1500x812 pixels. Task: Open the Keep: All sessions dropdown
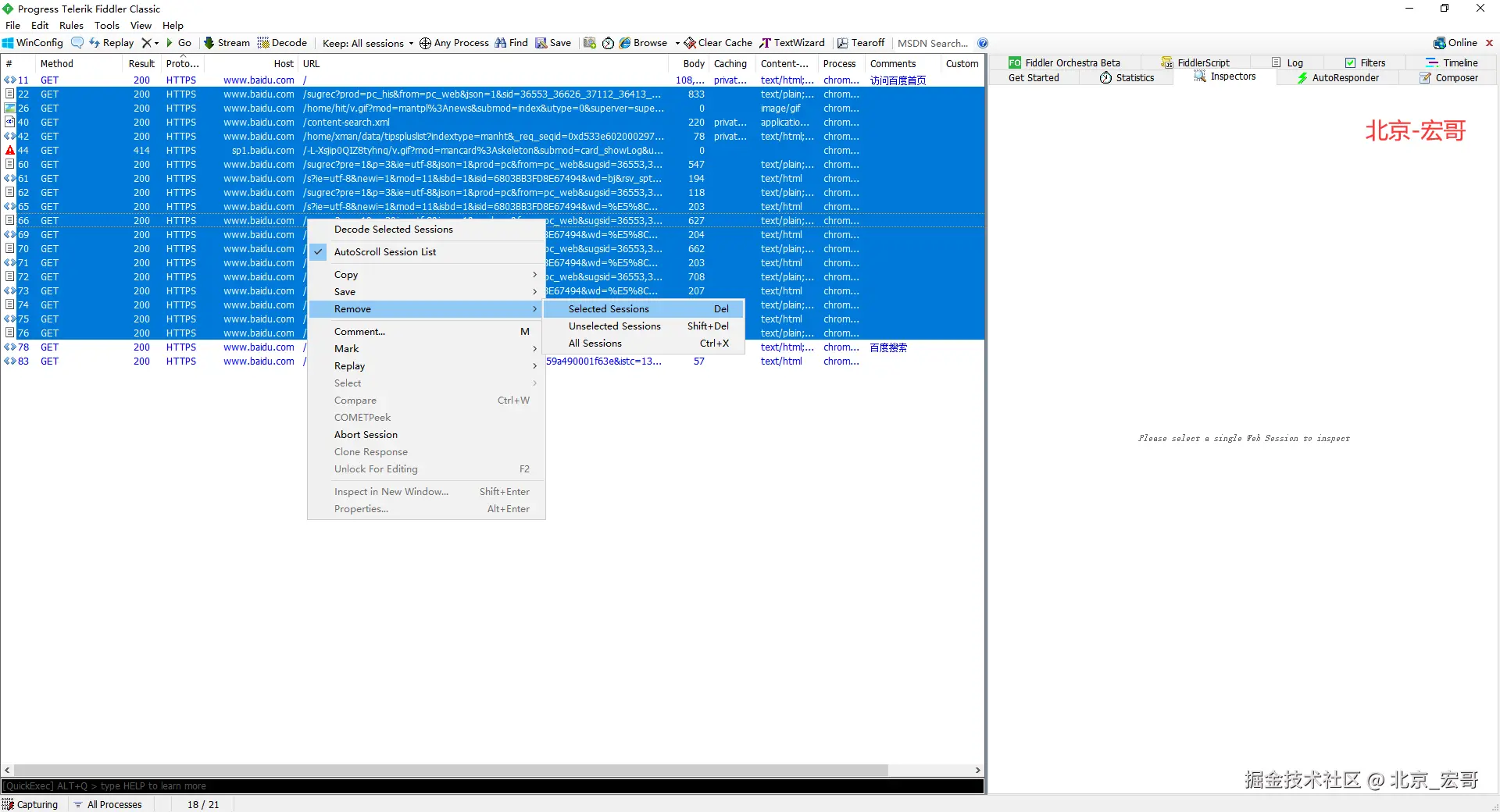point(368,43)
